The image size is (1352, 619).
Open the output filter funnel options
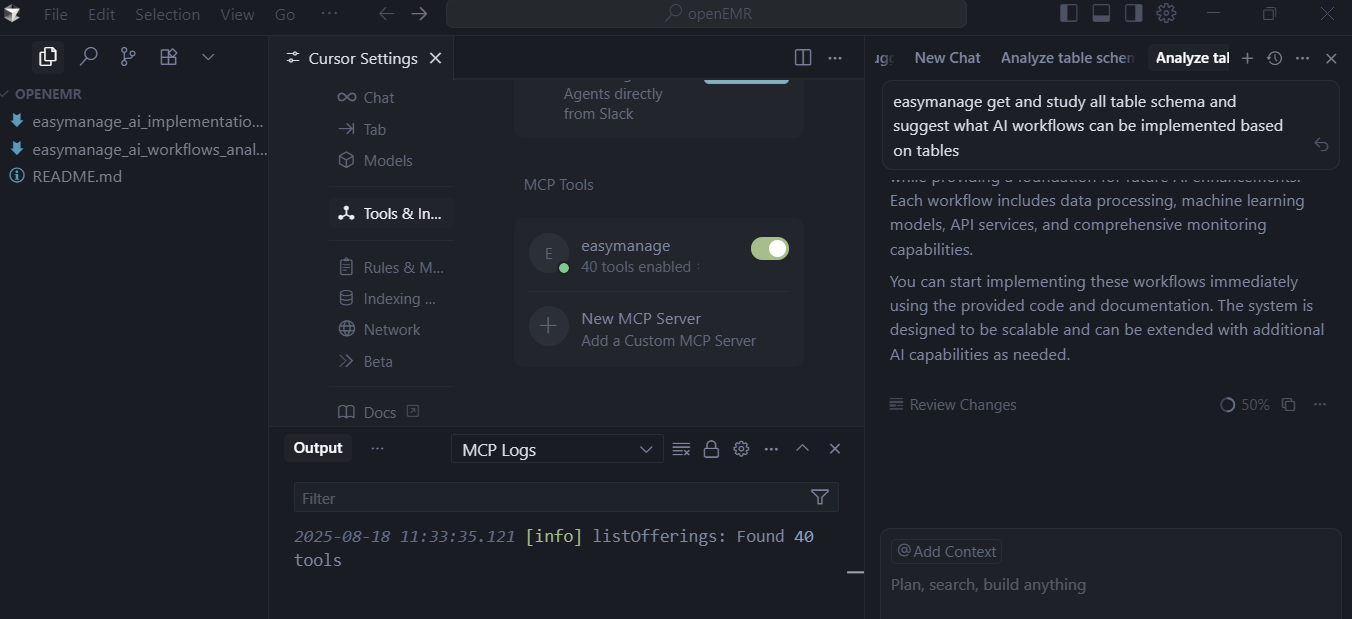click(x=820, y=497)
